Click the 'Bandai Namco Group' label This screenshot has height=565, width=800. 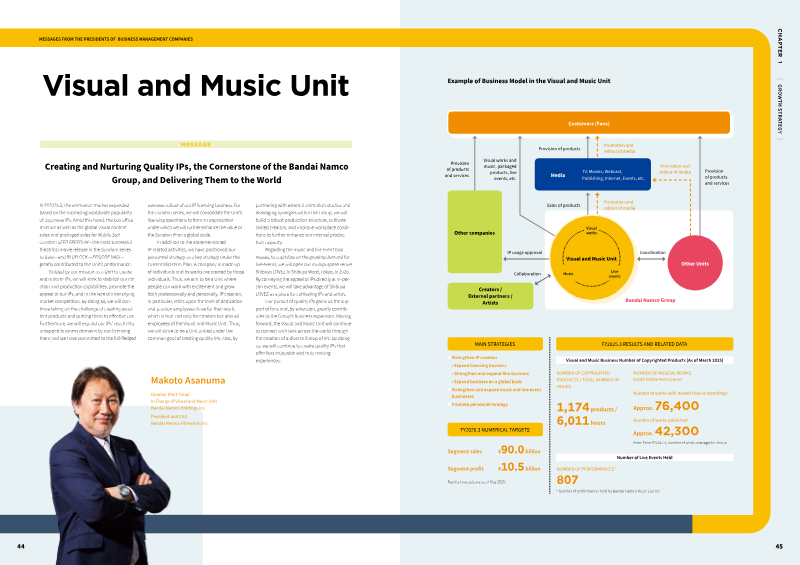click(650, 300)
